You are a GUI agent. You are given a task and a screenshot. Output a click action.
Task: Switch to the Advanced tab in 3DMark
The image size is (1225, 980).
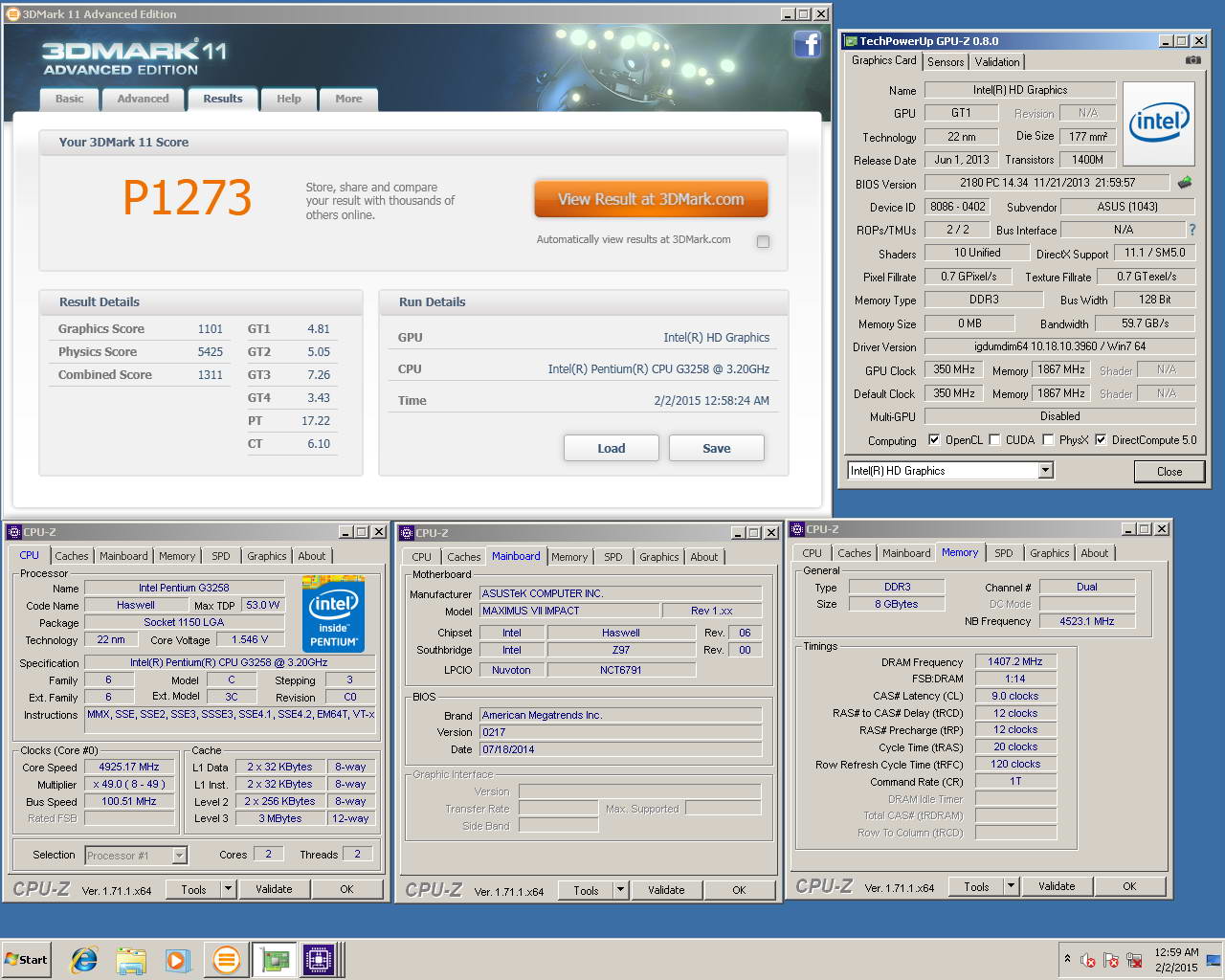(x=143, y=99)
